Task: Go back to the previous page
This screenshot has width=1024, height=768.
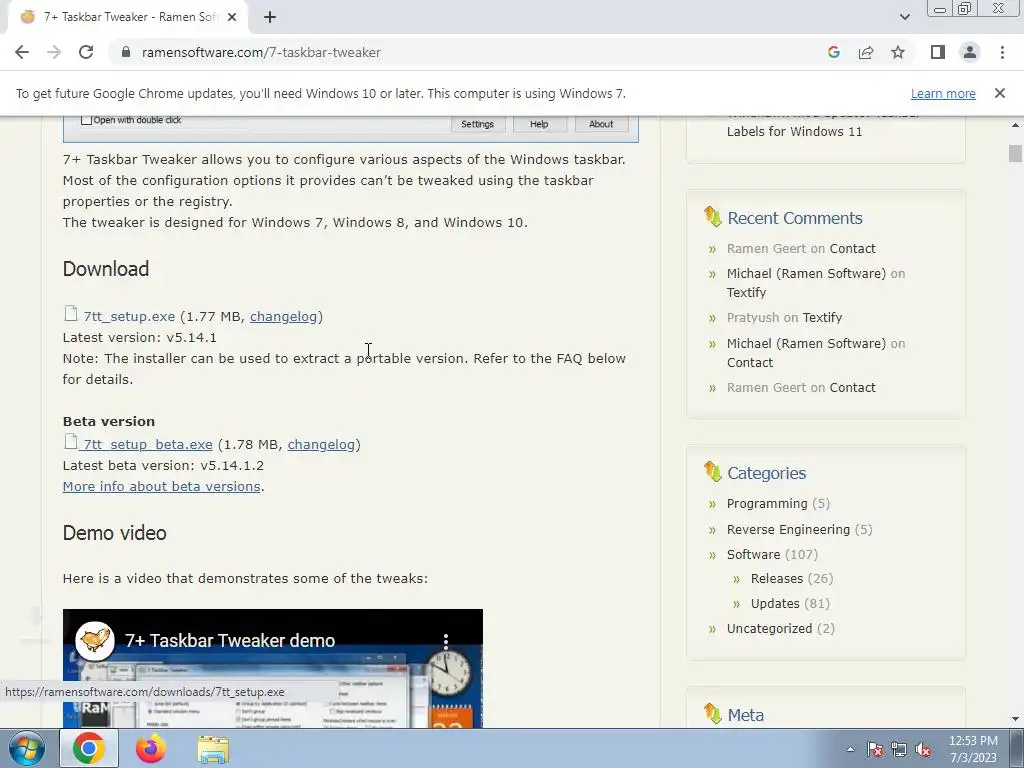Action: (x=22, y=52)
